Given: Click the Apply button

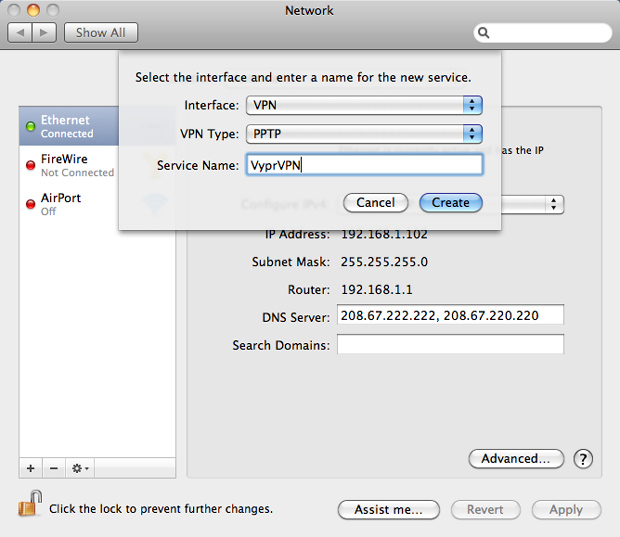Looking at the screenshot, I should 566,510.
